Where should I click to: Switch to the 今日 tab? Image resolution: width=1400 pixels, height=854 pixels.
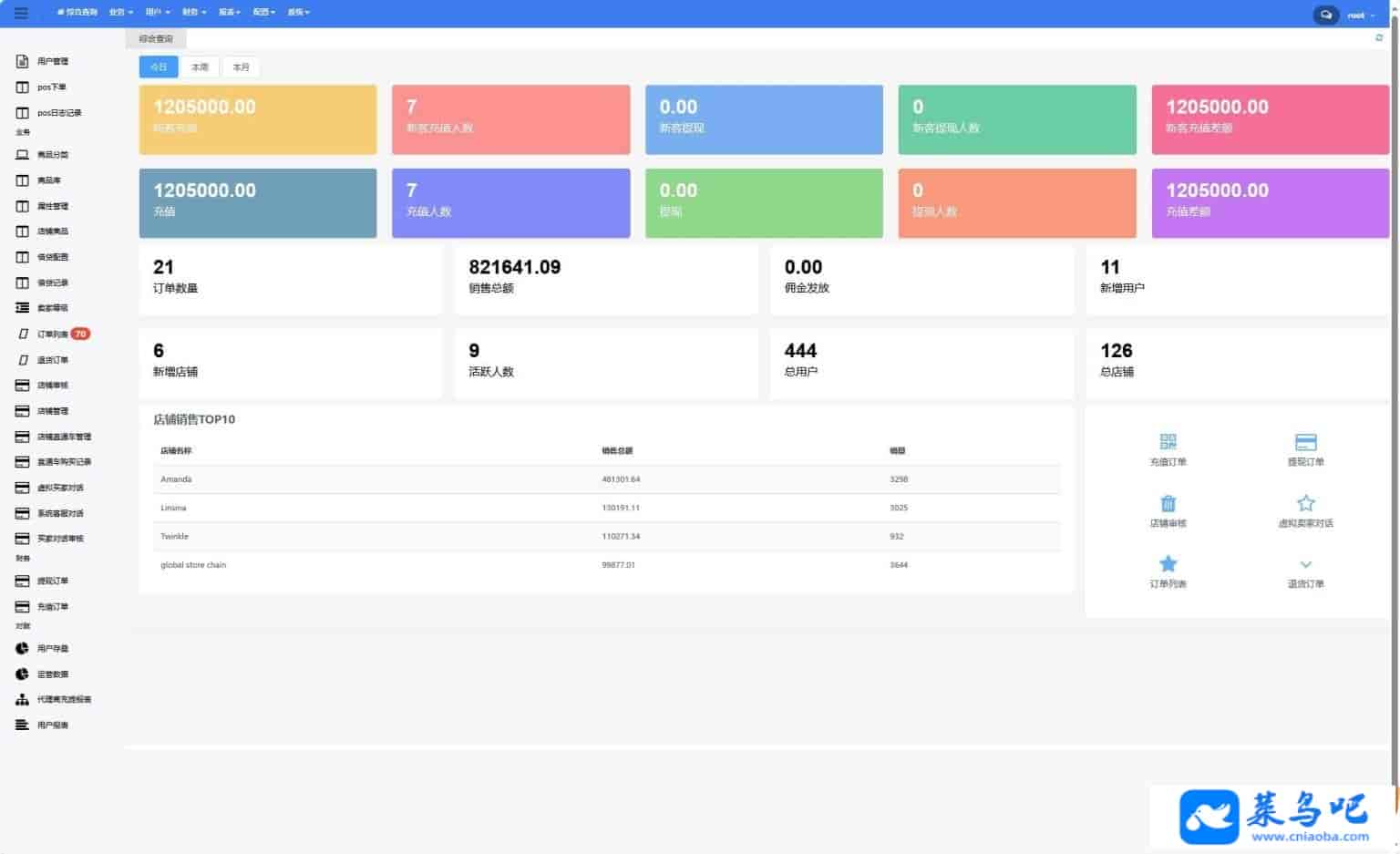(x=159, y=67)
